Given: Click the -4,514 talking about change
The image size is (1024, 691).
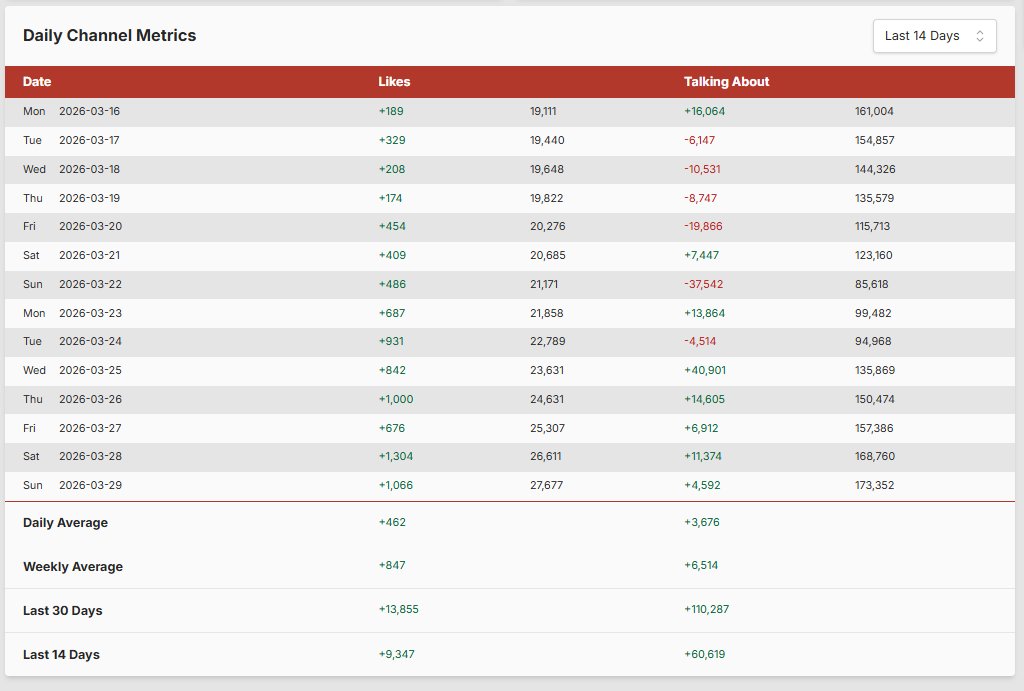Looking at the screenshot, I should tap(700, 341).
